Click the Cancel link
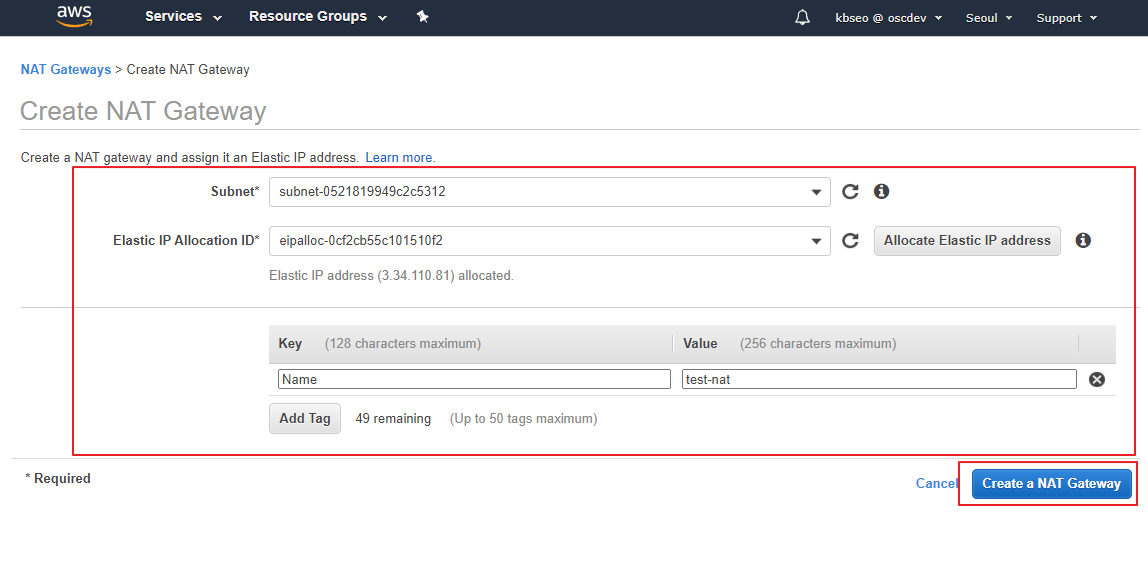 (936, 483)
